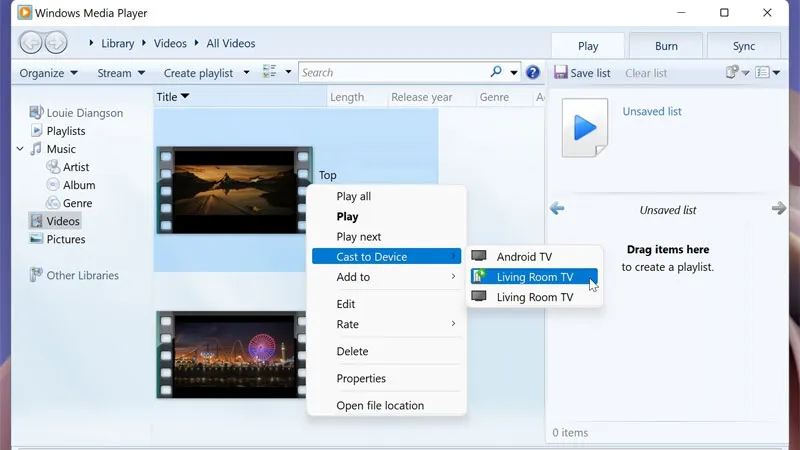
Task: Click the magnifying glass search icon
Action: point(496,72)
